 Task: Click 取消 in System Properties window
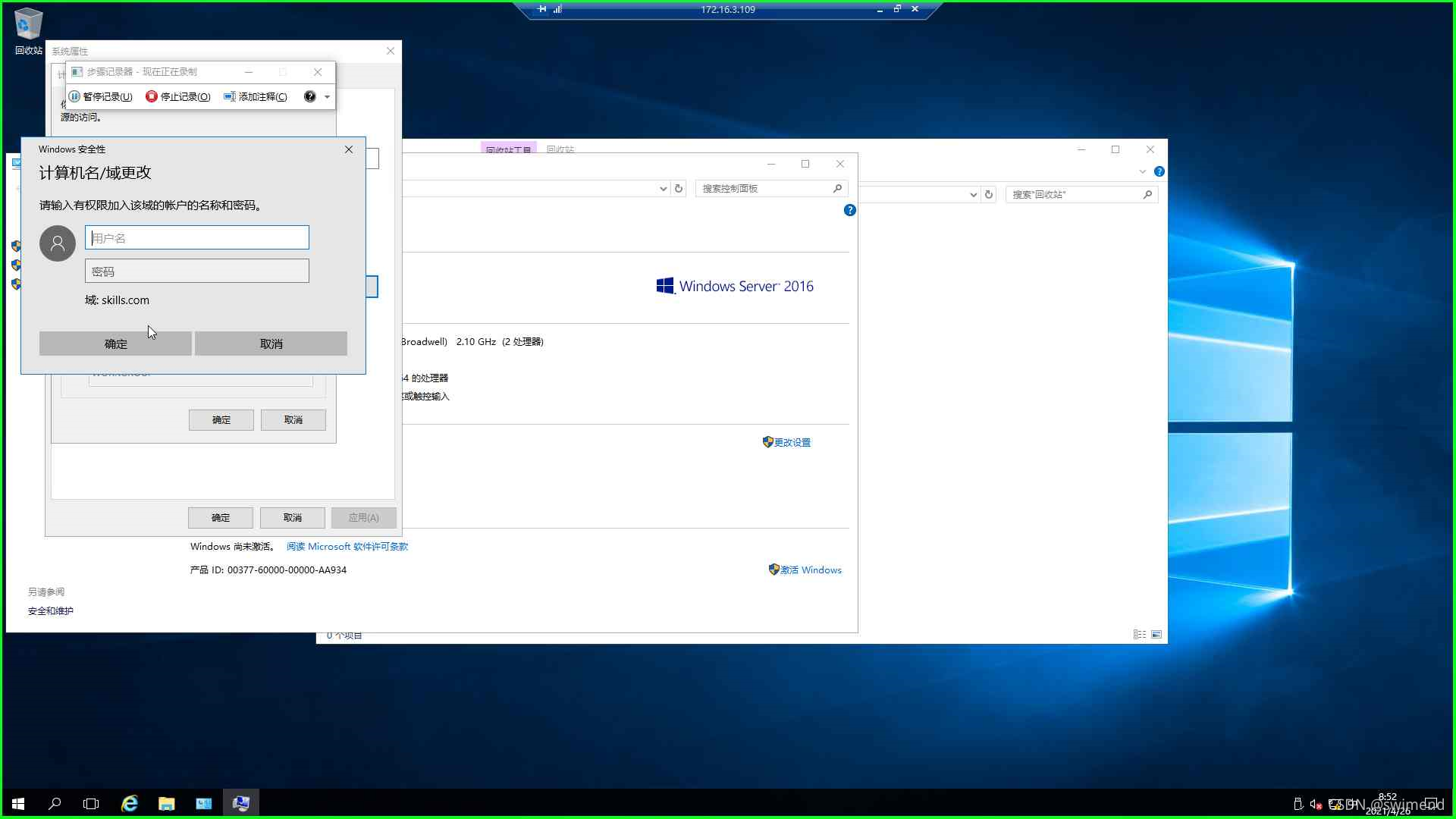pos(293,518)
